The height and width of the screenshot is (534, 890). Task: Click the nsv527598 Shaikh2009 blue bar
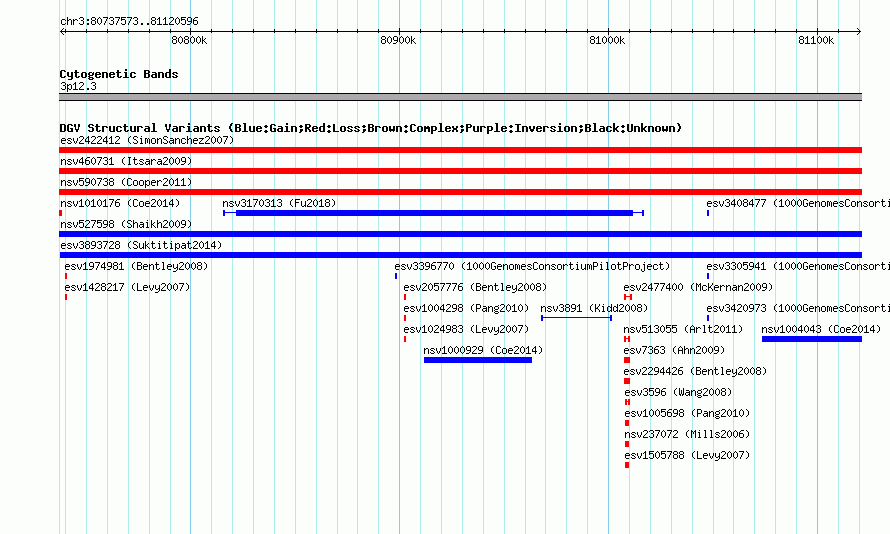[460, 234]
